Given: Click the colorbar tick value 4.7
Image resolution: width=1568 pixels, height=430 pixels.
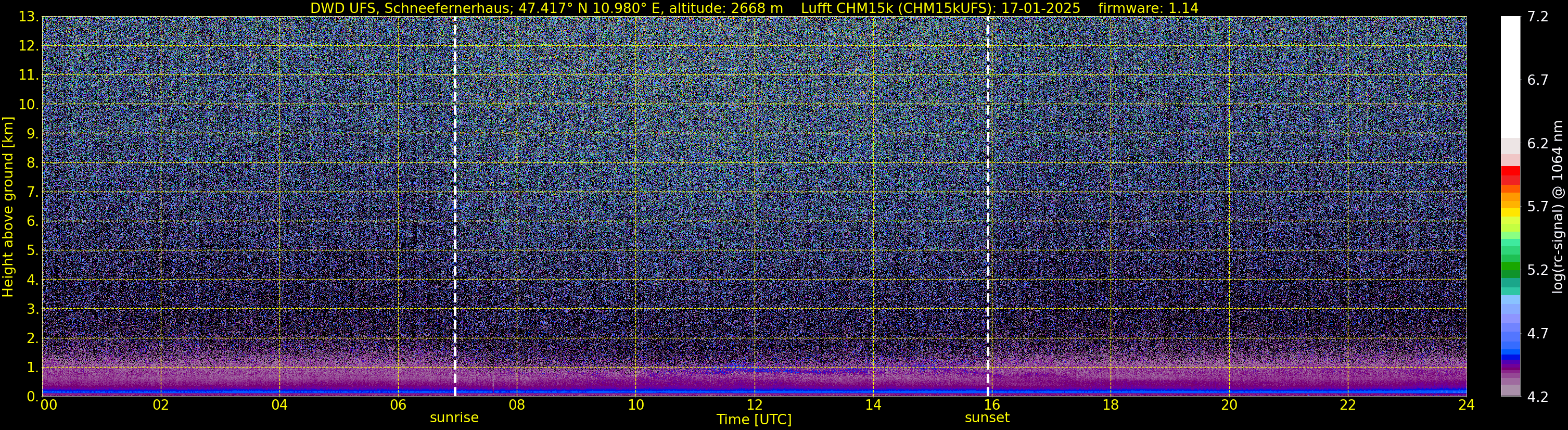Looking at the screenshot, I should click(1538, 334).
